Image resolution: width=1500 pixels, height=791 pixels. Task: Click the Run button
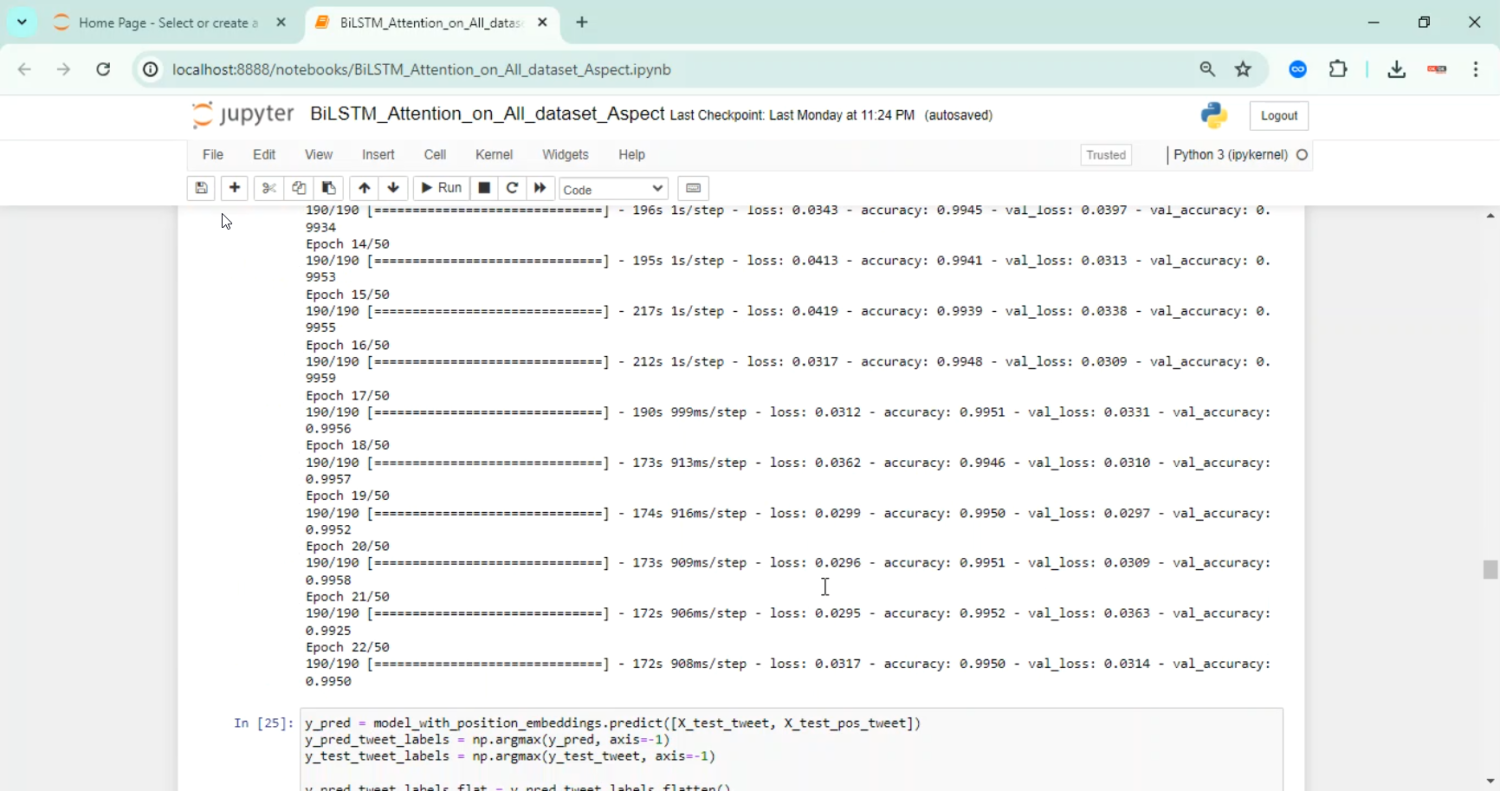440,188
